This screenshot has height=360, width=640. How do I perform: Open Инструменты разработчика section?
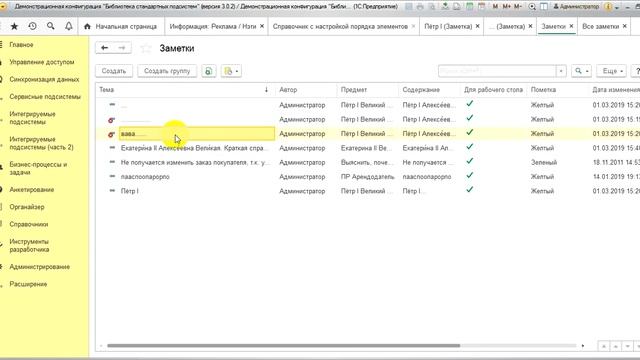tap(29, 245)
